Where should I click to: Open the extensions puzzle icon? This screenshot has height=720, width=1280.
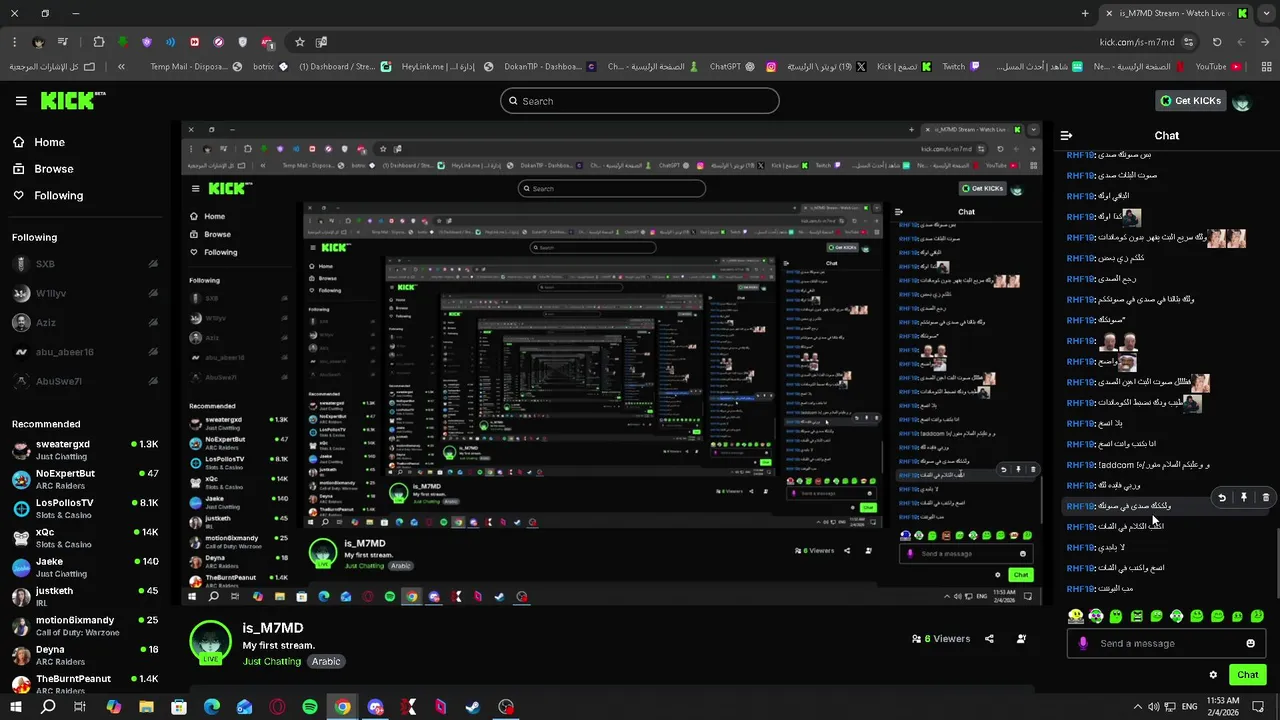click(98, 42)
